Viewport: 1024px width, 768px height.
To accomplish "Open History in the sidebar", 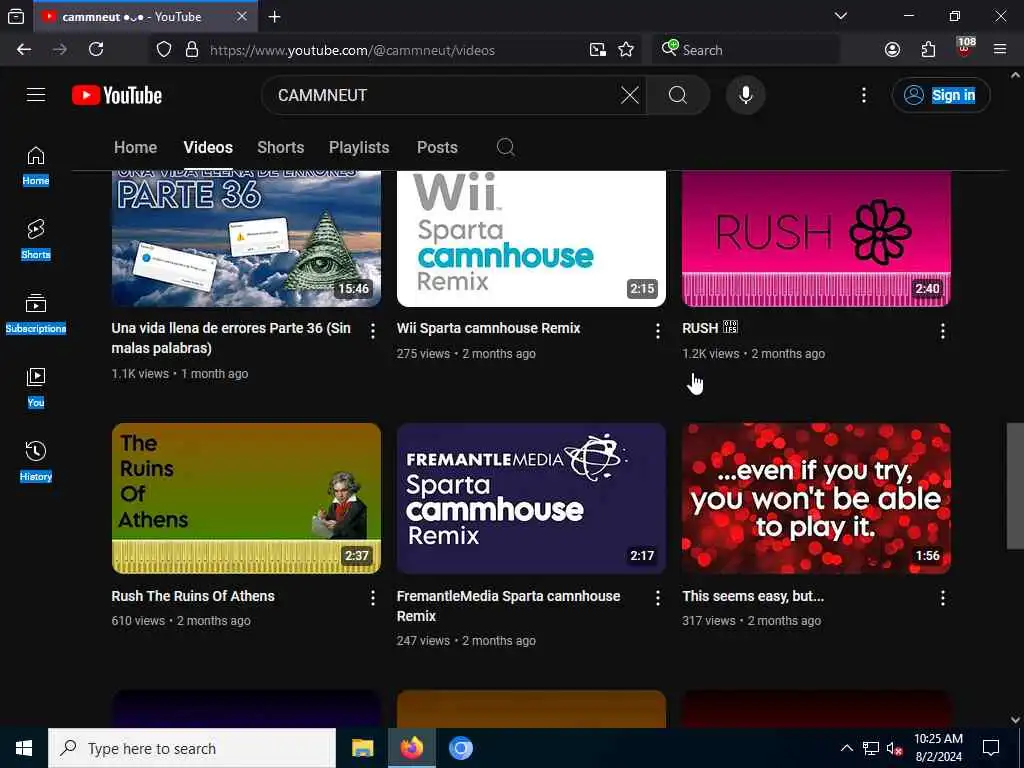I will (x=36, y=462).
